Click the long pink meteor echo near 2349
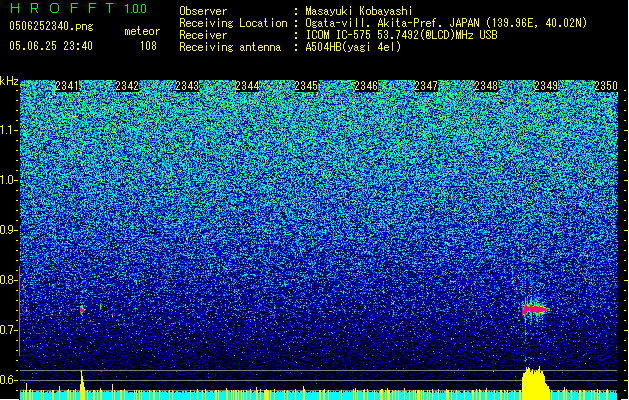Viewport: 629px width, 400px height. pos(535,309)
